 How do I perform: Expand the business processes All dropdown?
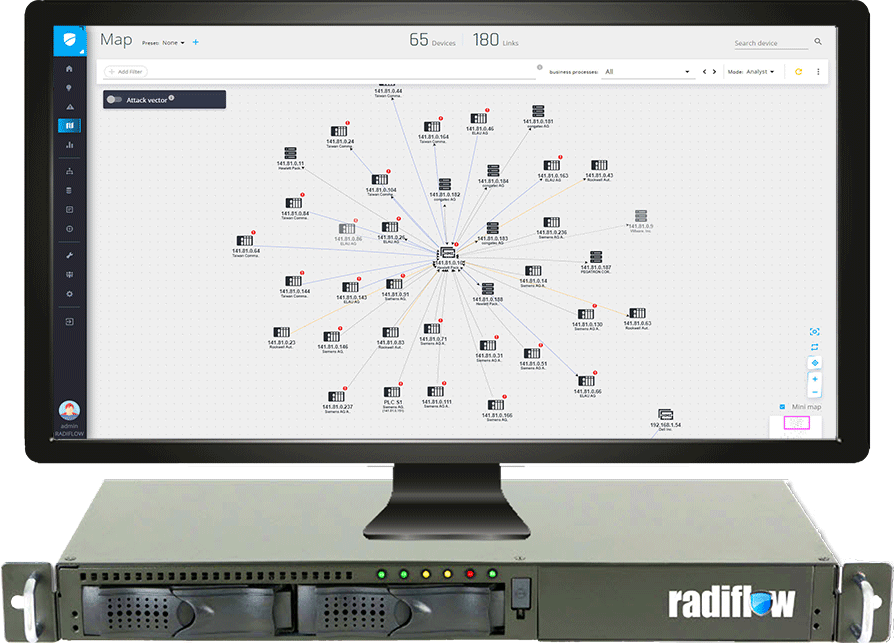pyautogui.click(x=647, y=72)
